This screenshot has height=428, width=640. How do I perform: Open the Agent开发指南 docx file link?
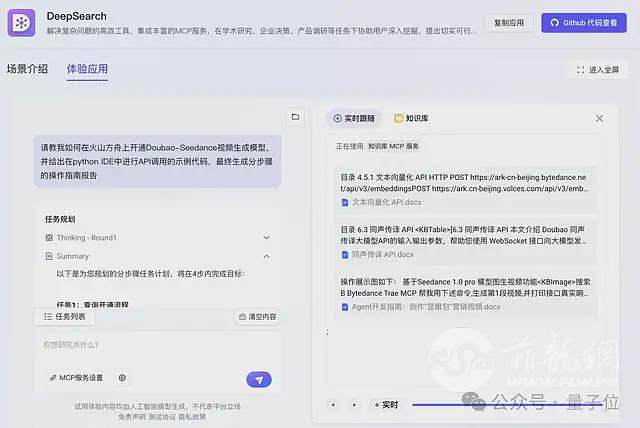421,307
